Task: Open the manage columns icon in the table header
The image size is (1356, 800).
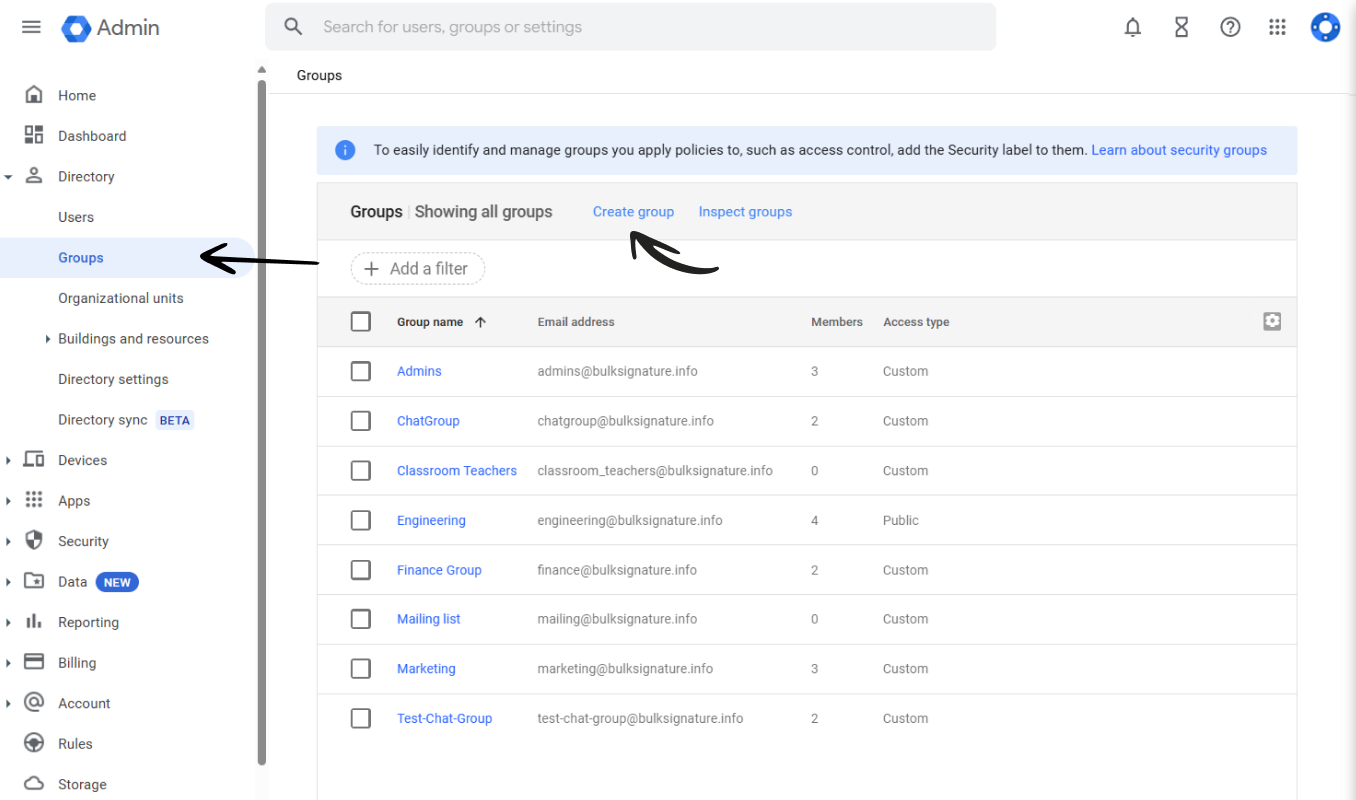Action: tap(1272, 321)
